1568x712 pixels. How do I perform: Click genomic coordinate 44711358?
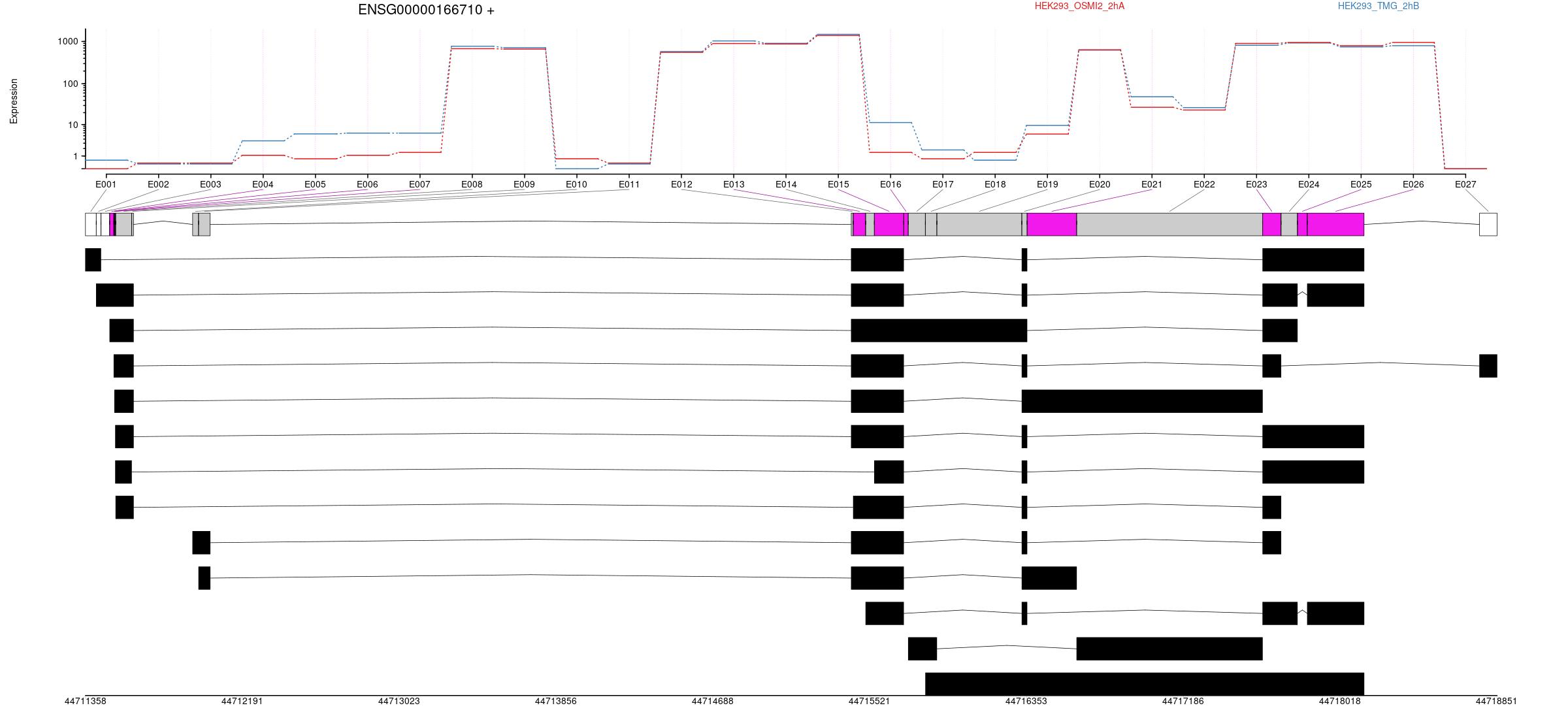85,701
